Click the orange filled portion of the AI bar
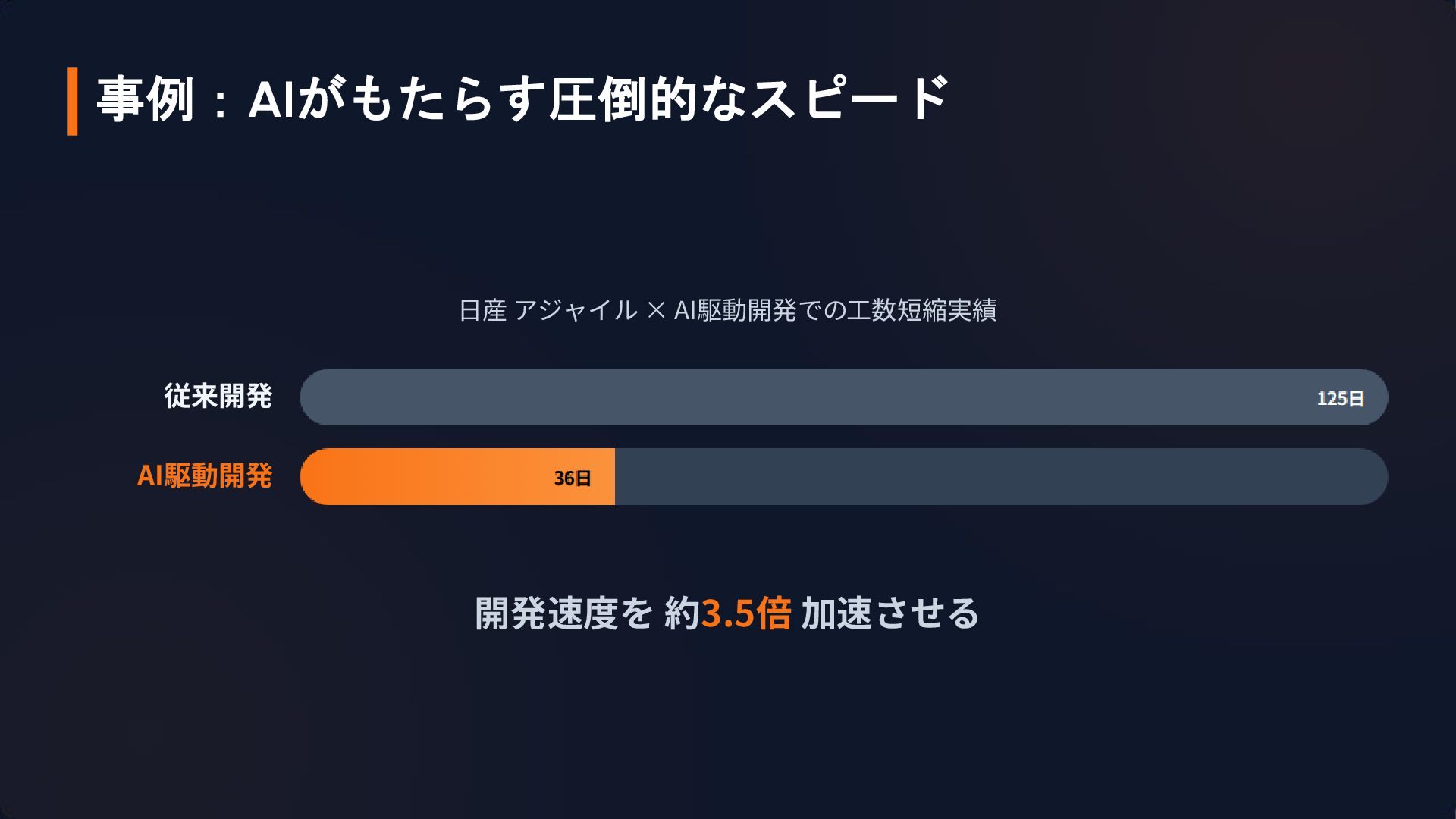Viewport: 1456px width, 819px height. click(x=457, y=476)
